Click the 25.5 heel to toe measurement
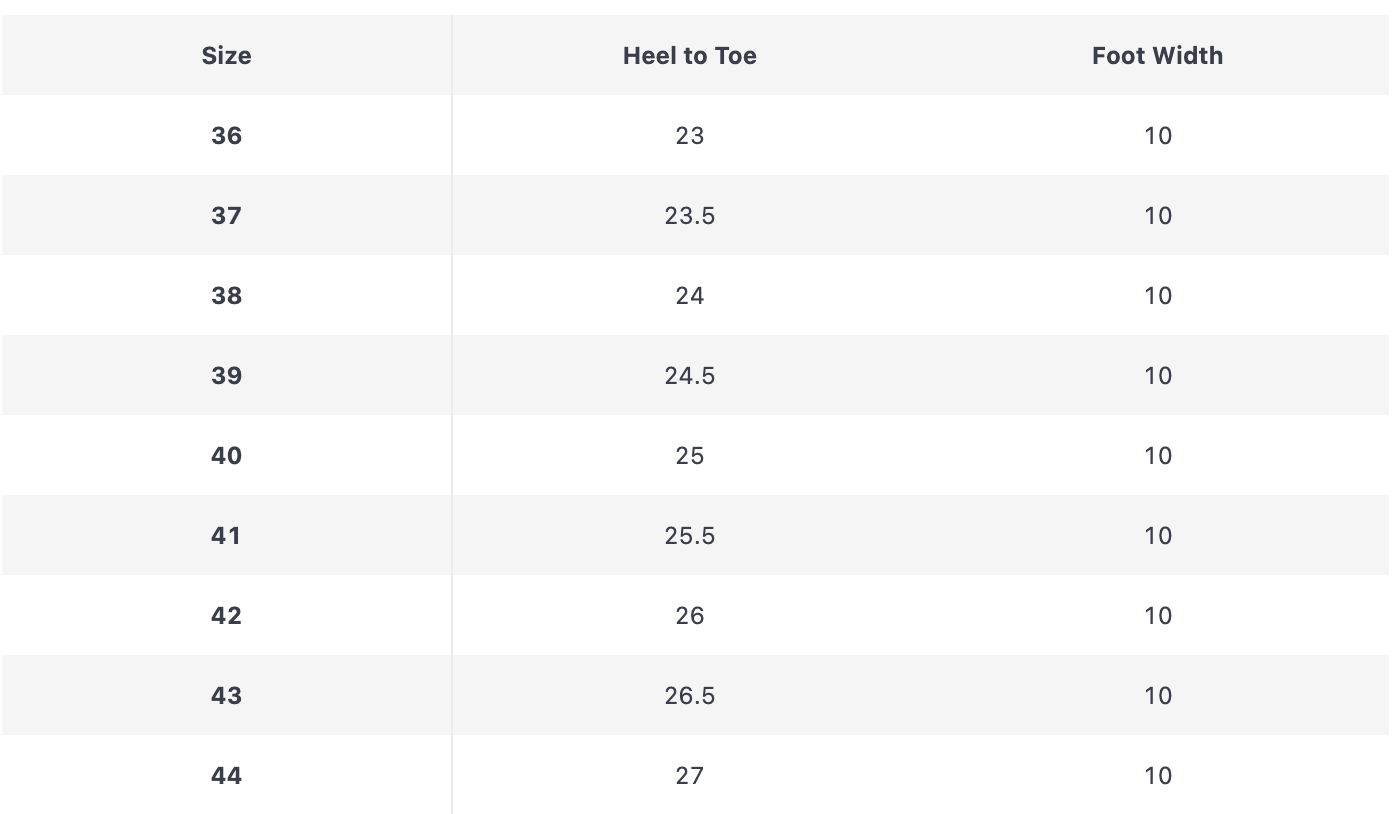The height and width of the screenshot is (814, 1396). coord(689,535)
